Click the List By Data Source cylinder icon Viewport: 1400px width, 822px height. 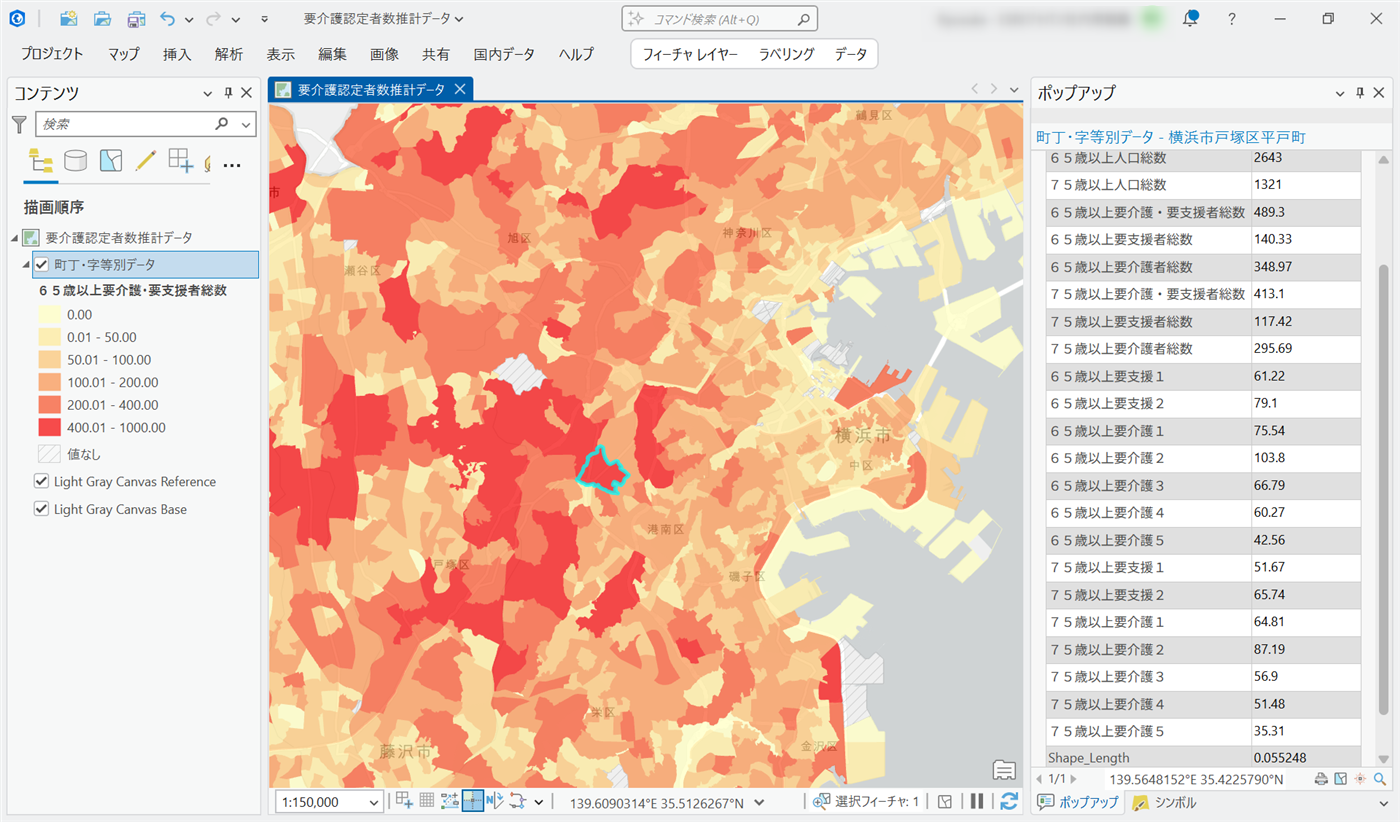click(x=75, y=161)
